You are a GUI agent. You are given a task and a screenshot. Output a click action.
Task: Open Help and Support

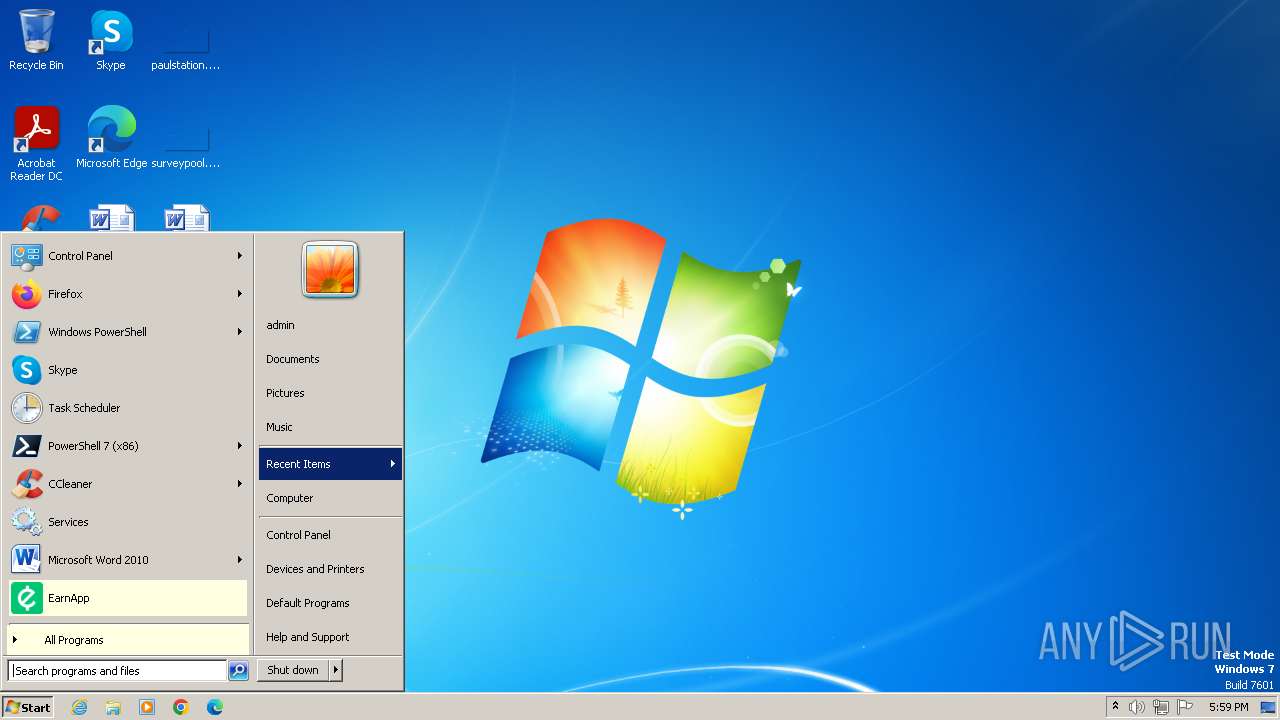(x=330, y=637)
